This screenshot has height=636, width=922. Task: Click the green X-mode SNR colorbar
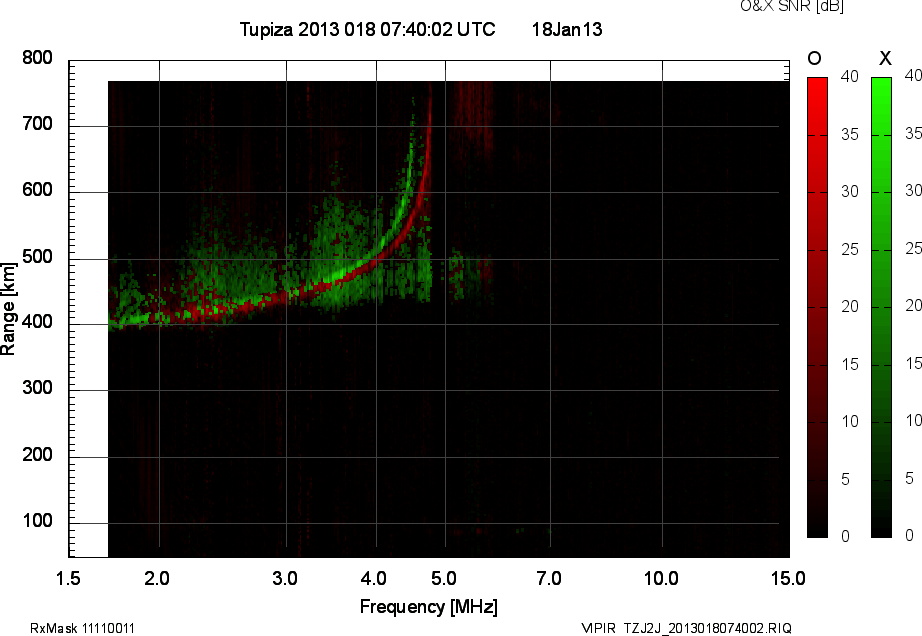[881, 307]
